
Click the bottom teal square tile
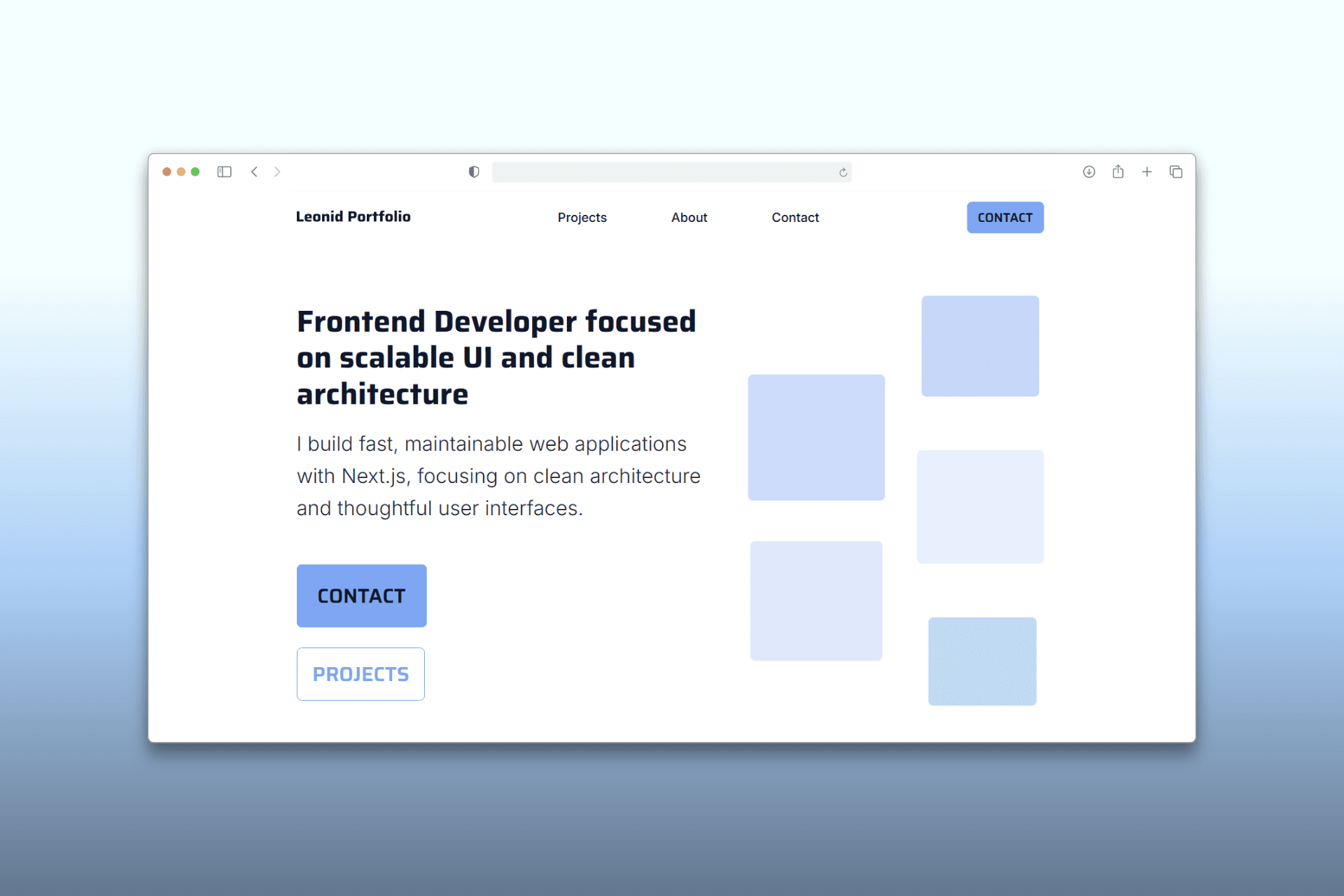[x=981, y=661]
